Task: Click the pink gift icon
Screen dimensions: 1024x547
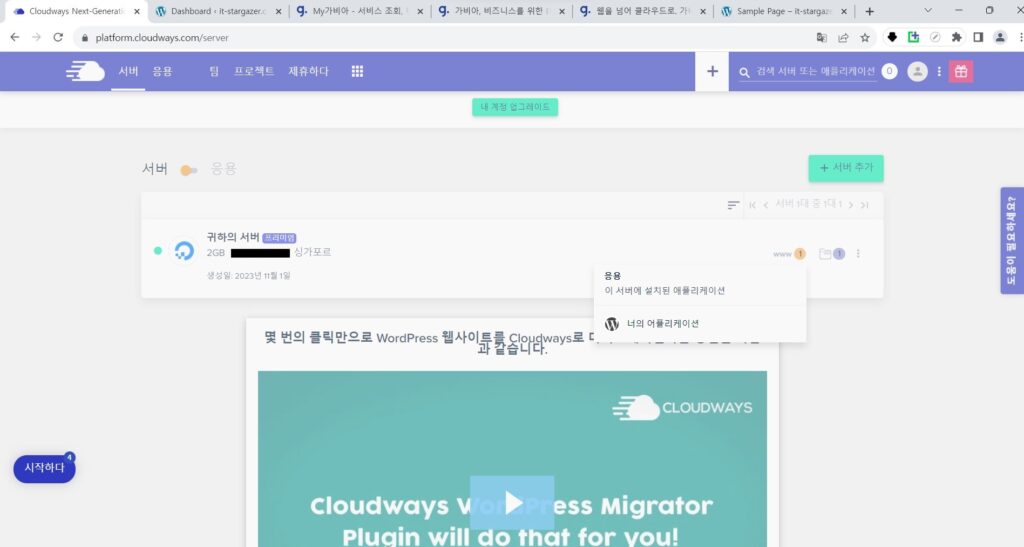Action: pos(961,71)
